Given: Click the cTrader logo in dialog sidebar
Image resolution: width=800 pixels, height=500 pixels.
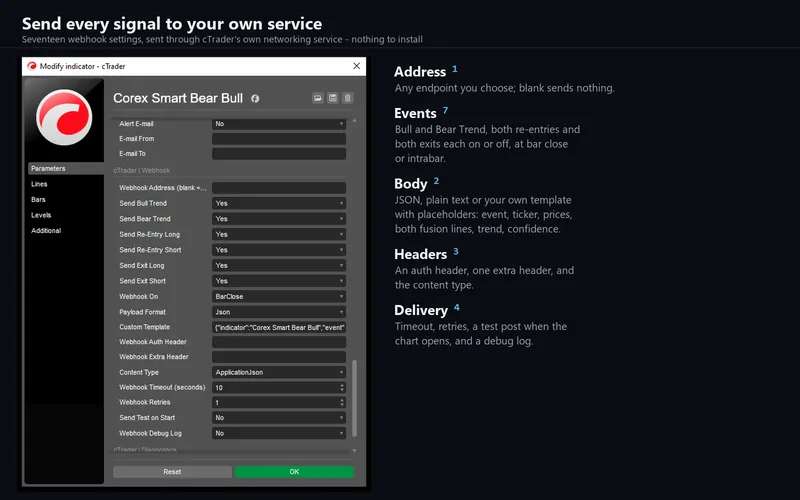Looking at the screenshot, I should [64, 117].
